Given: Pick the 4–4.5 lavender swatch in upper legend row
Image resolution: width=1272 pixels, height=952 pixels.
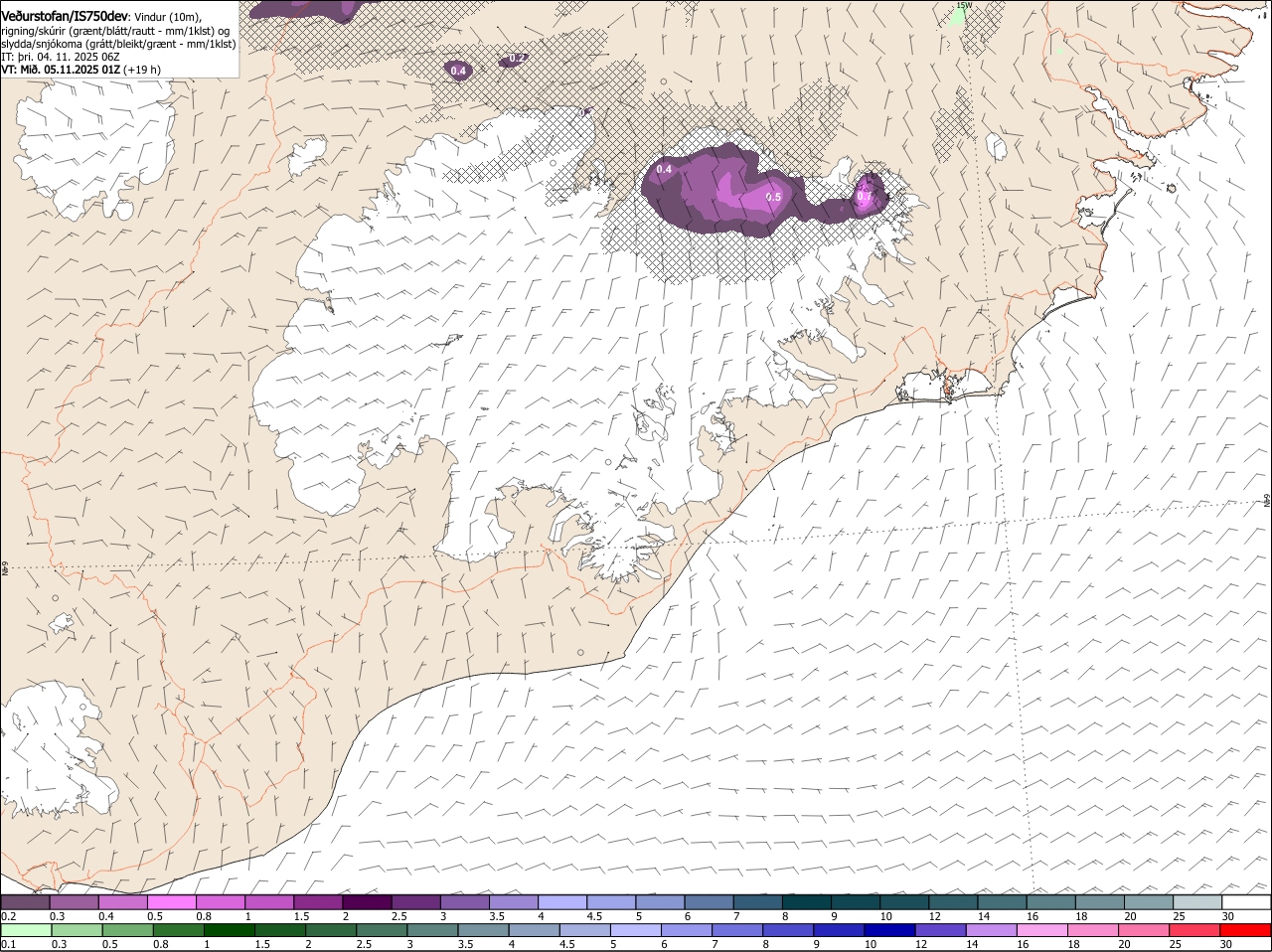Looking at the screenshot, I should (x=562, y=902).
